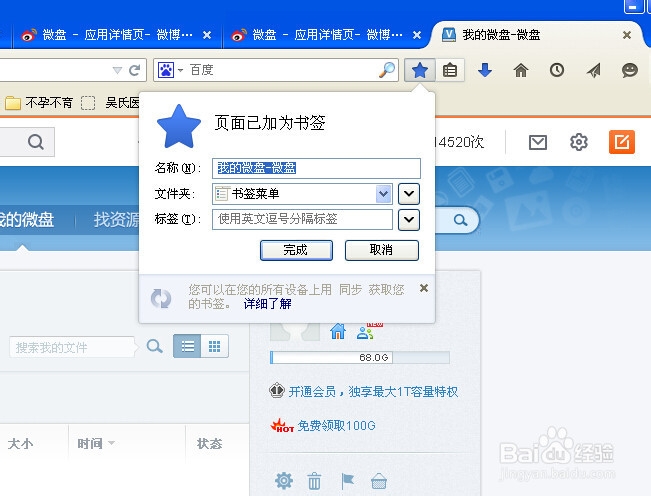Open bottom gear settings icon
Screen dimensions: 651x496
point(284,481)
